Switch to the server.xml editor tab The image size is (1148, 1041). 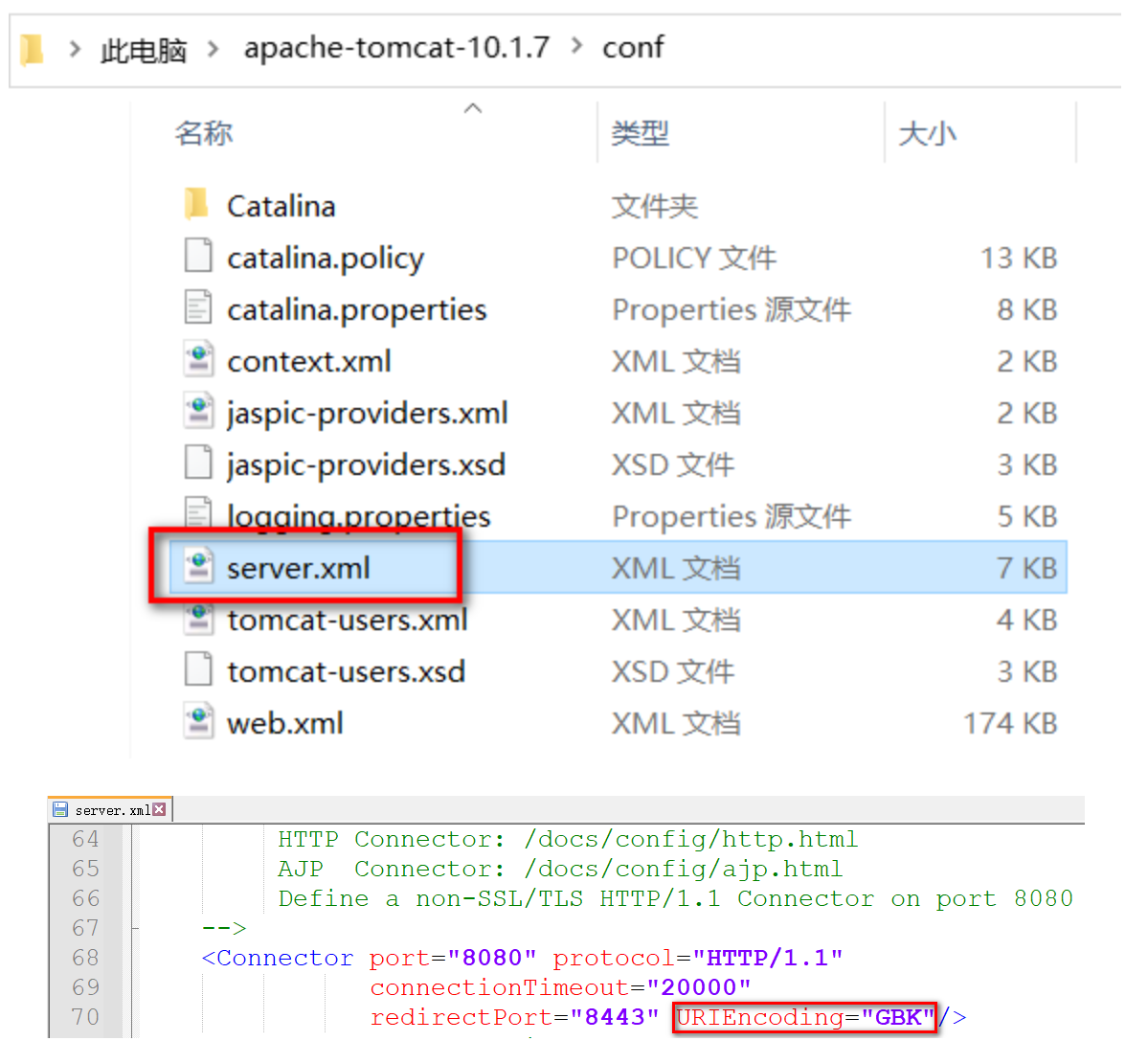(x=112, y=810)
